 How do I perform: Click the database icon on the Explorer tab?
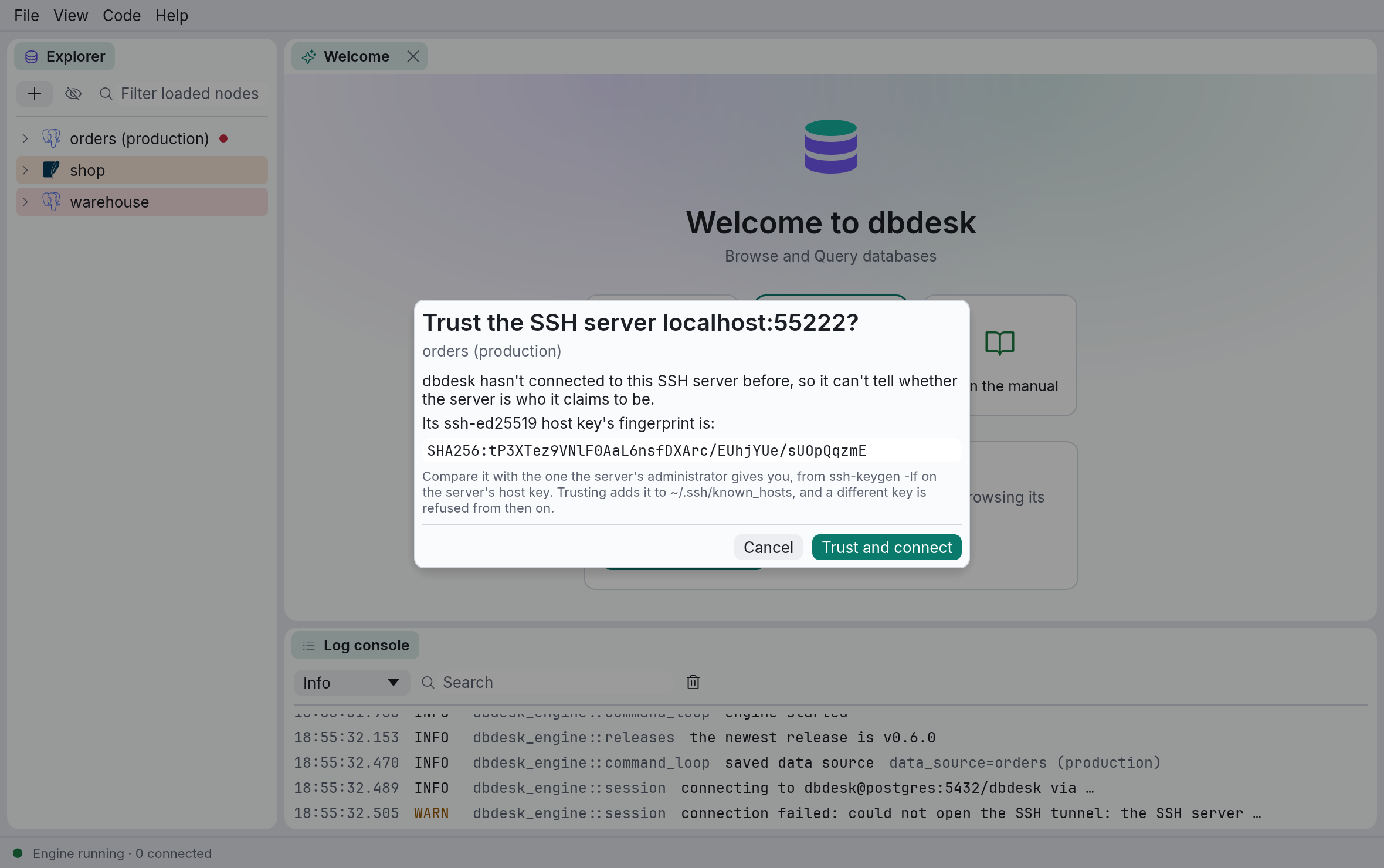[32, 57]
